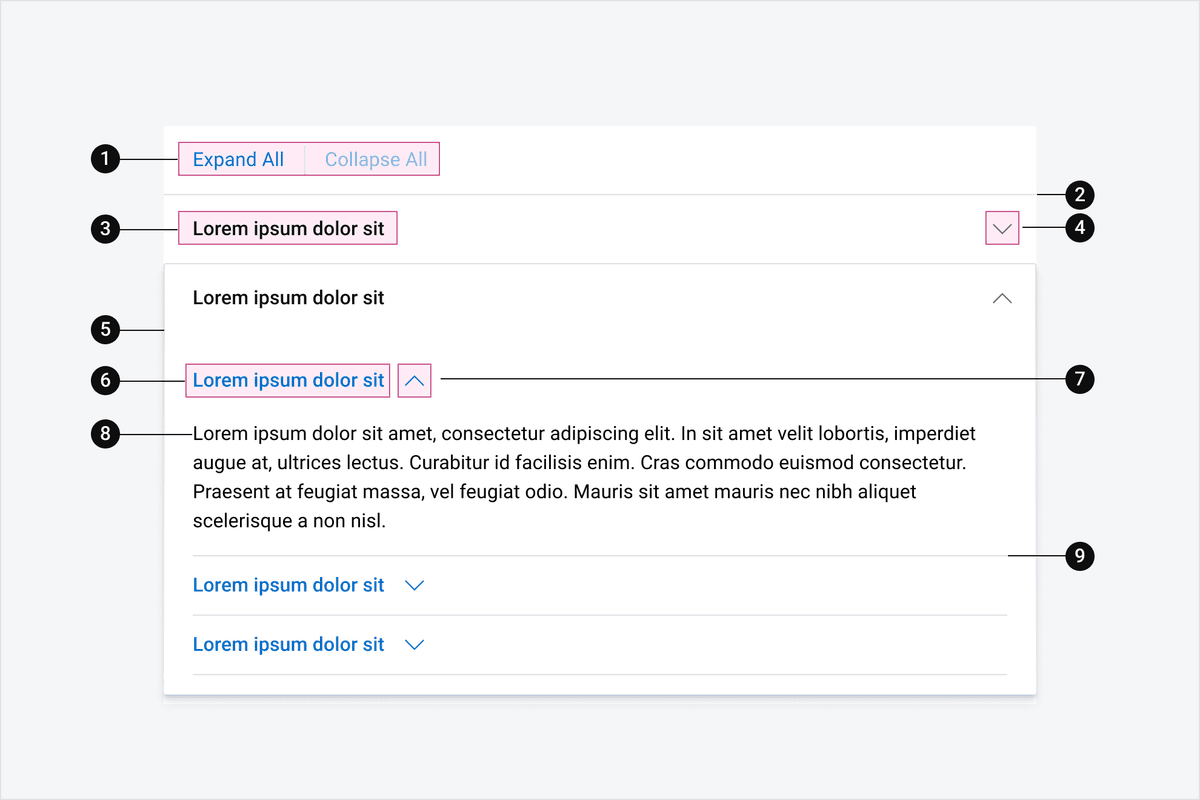Click the body paragraph starting "Lorem ipsum dolor sit amet"
The height and width of the screenshot is (800, 1200).
point(585,478)
